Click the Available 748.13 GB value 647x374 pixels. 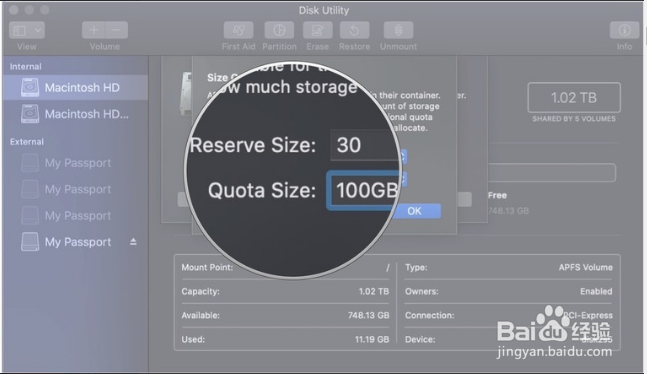point(368,315)
